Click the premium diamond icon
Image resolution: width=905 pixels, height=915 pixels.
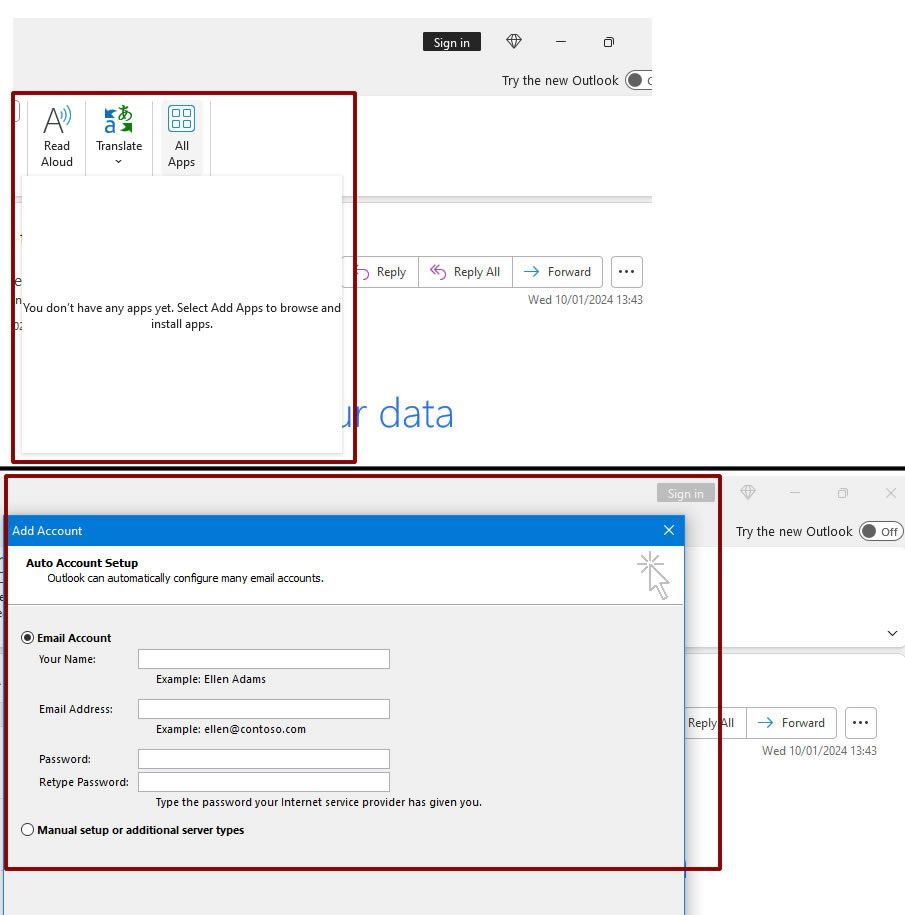(513, 41)
